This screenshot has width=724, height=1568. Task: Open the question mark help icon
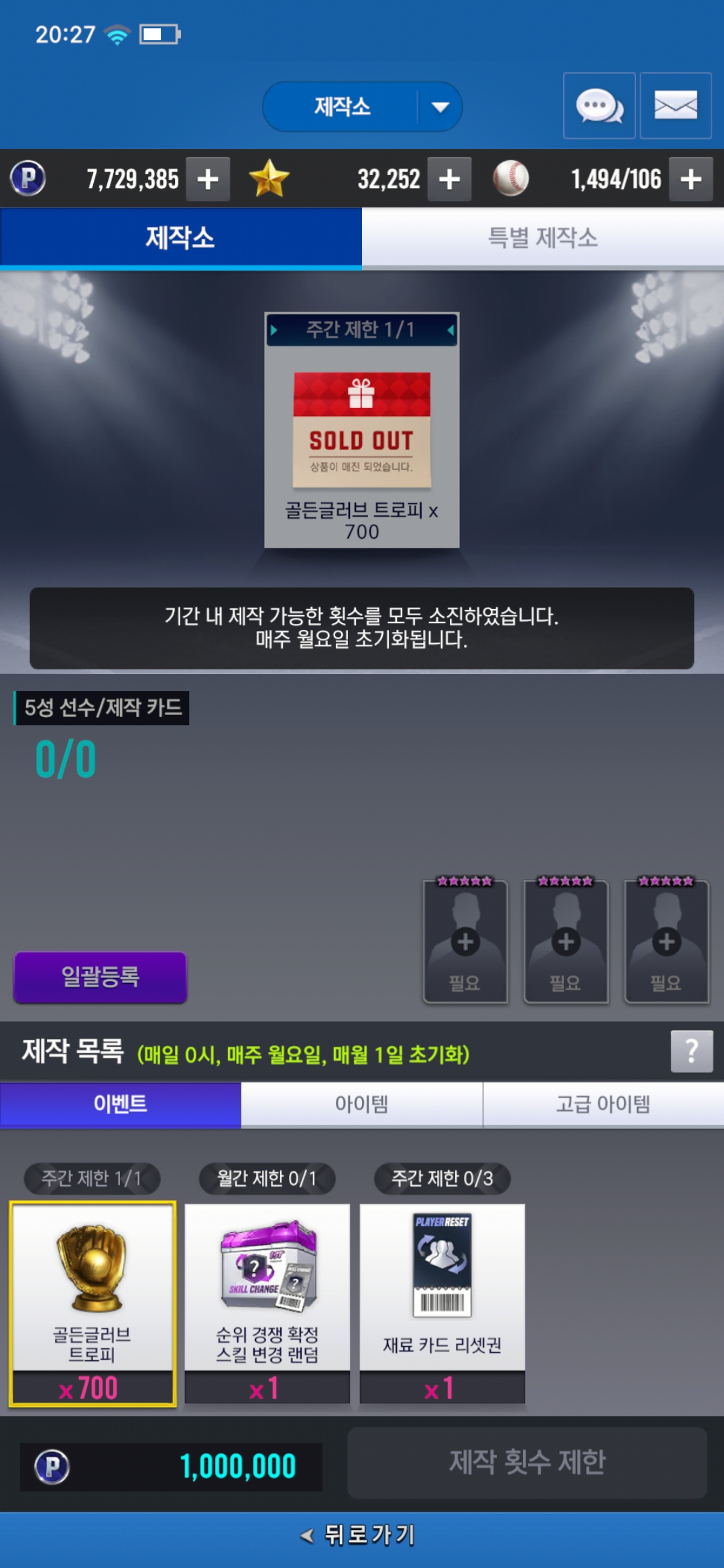tap(692, 1051)
